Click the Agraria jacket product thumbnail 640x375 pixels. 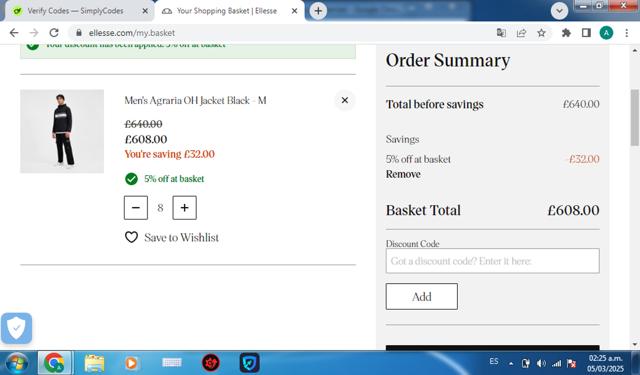[62, 131]
